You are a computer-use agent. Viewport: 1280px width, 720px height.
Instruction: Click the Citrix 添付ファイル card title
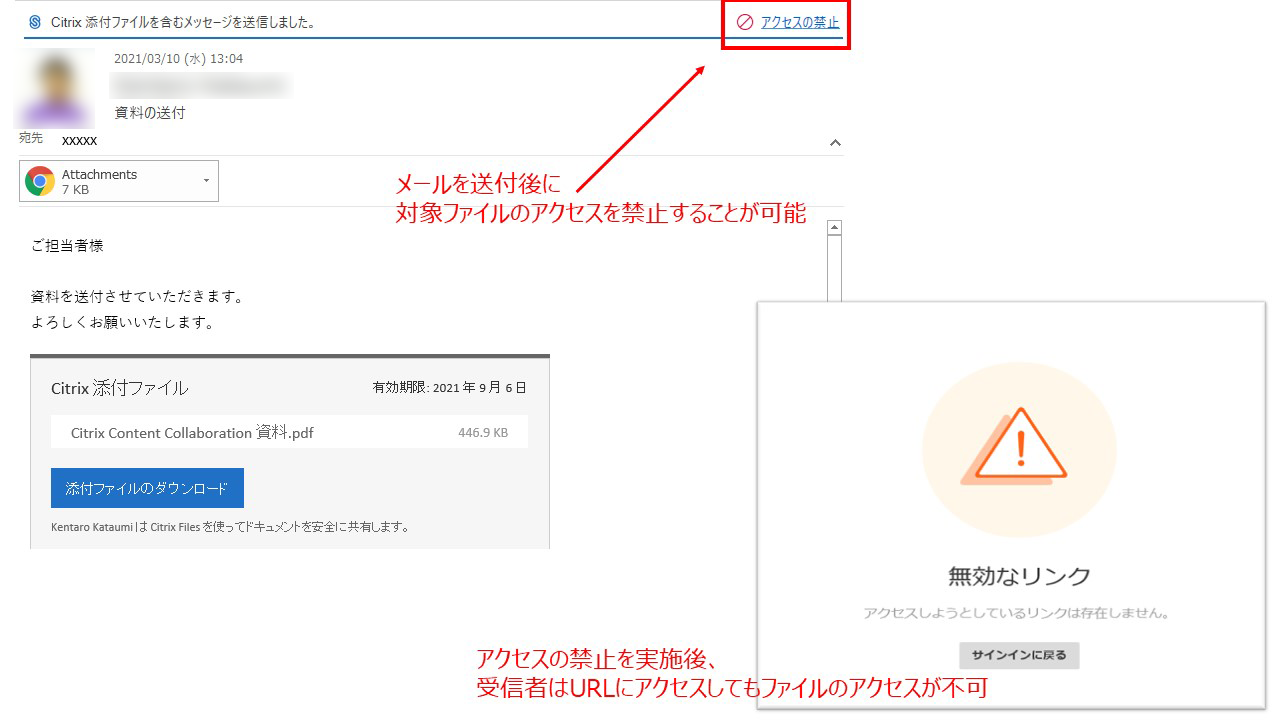pos(119,388)
